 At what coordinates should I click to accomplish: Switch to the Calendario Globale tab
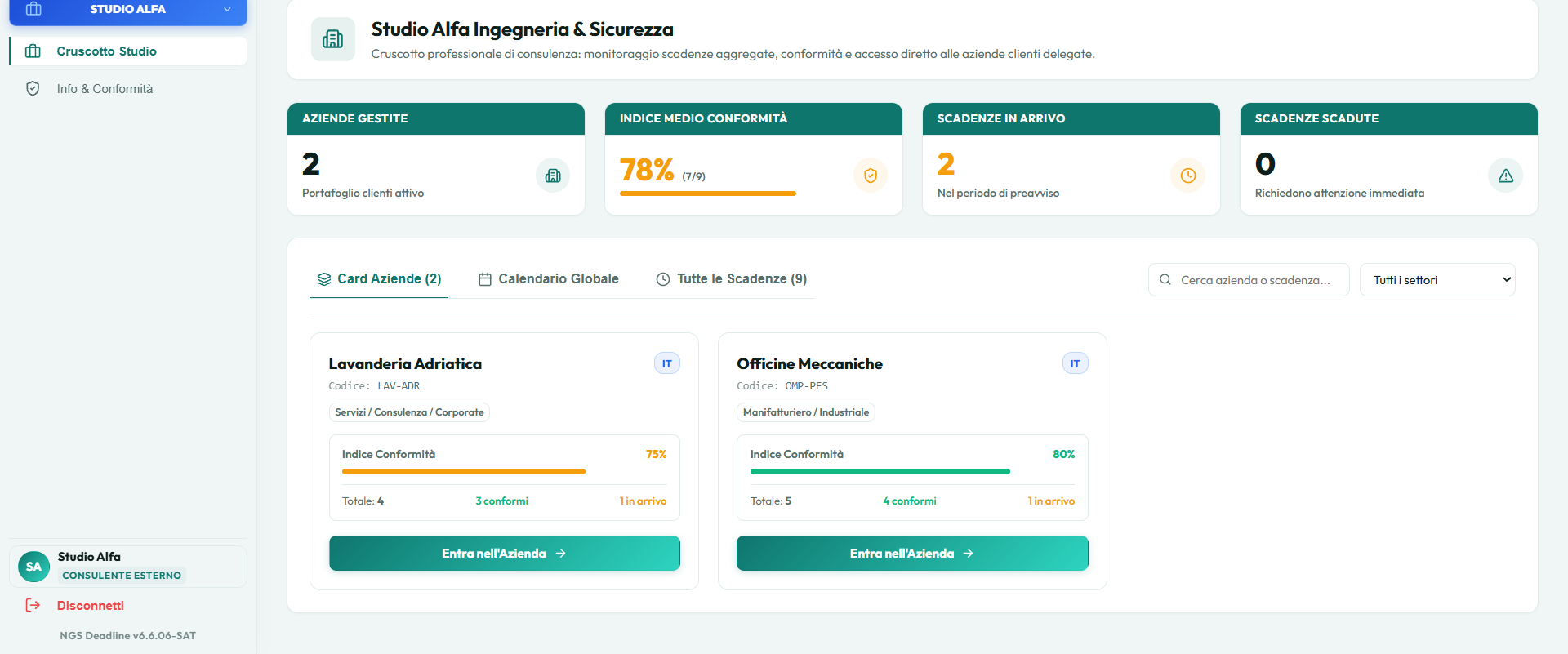[x=549, y=279]
